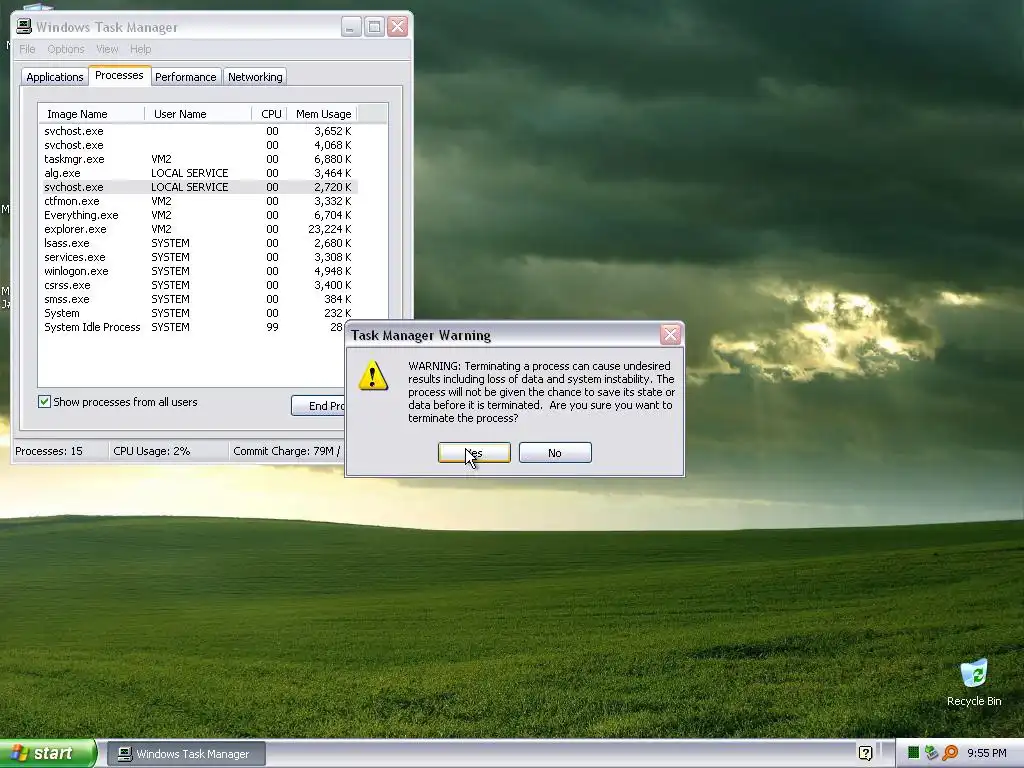The height and width of the screenshot is (768, 1024).
Task: Select the ctfmon.exe process
Action: [x=199, y=201]
